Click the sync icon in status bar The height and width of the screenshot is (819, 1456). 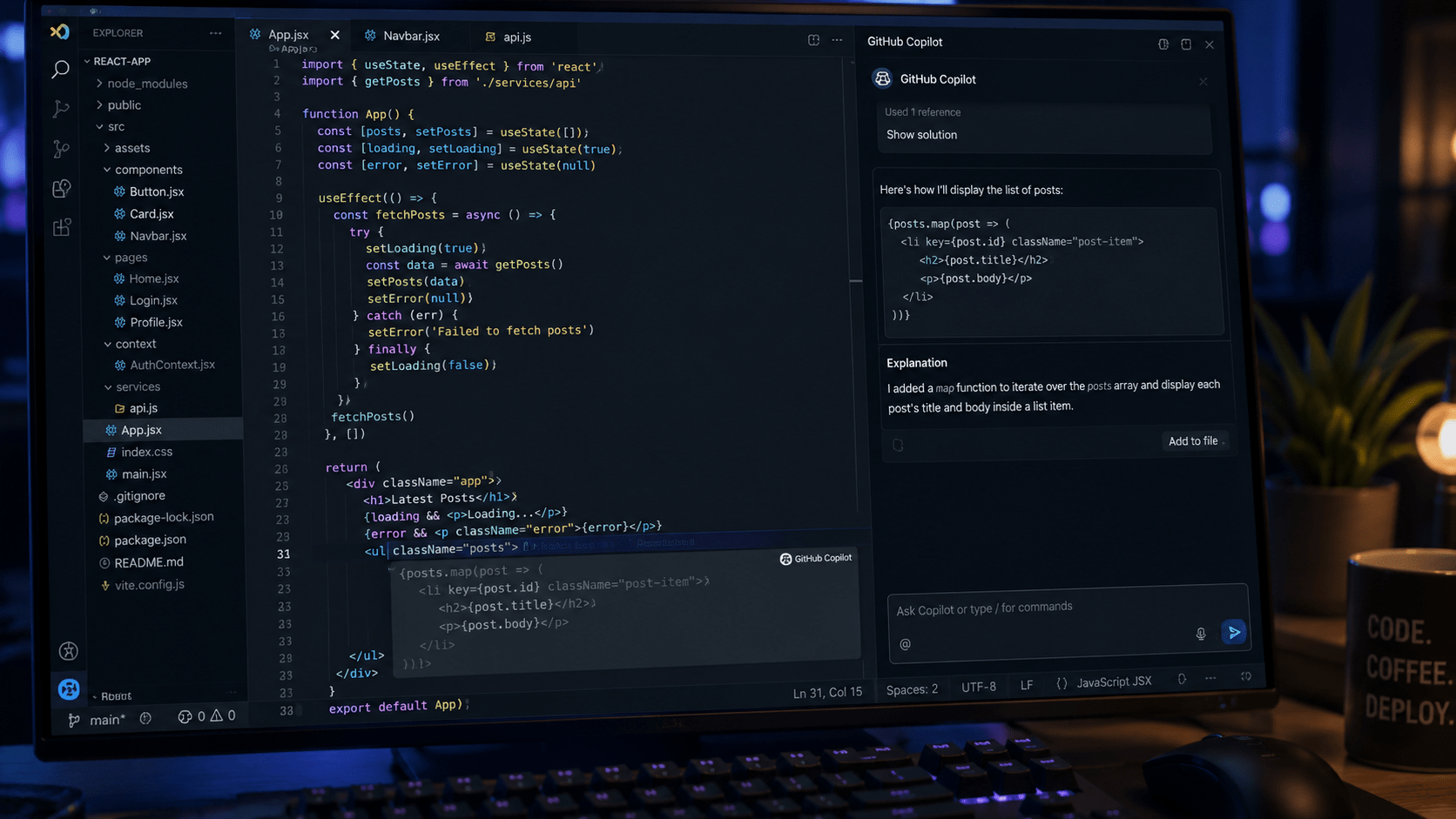(145, 718)
